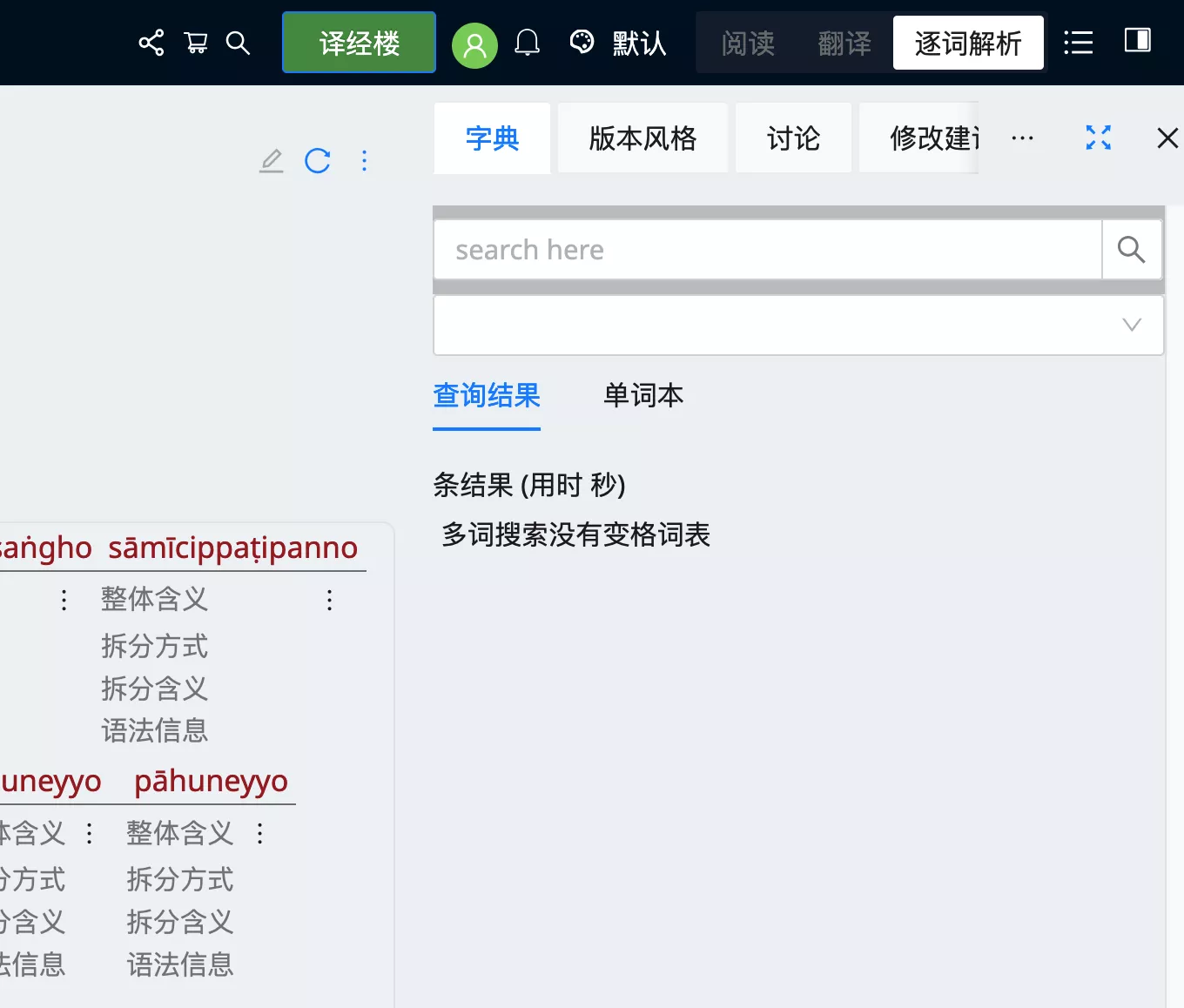Viewport: 1184px width, 1008px height.
Task: Switch to 版本风格 tab
Action: 642,138
